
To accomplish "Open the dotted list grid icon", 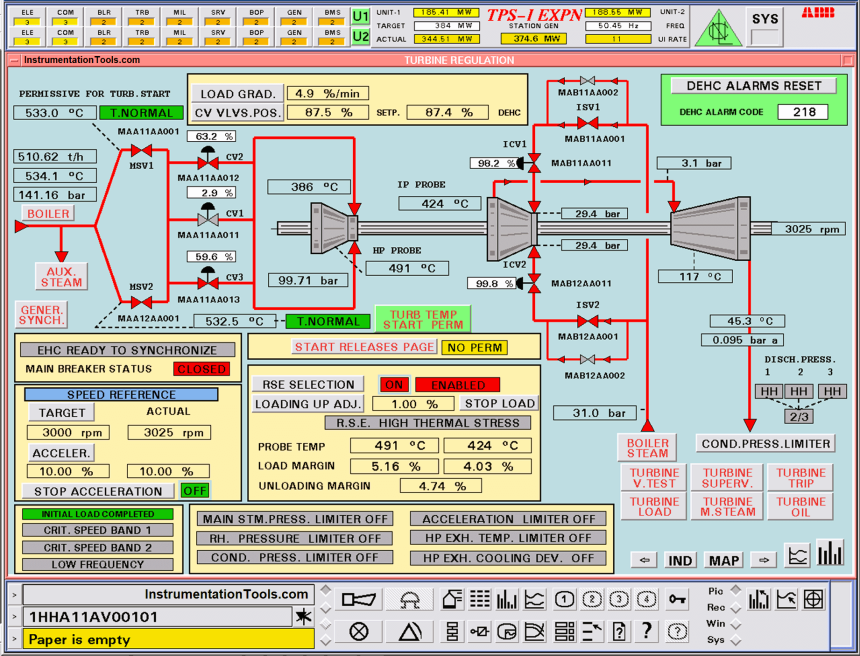I will 480,599.
